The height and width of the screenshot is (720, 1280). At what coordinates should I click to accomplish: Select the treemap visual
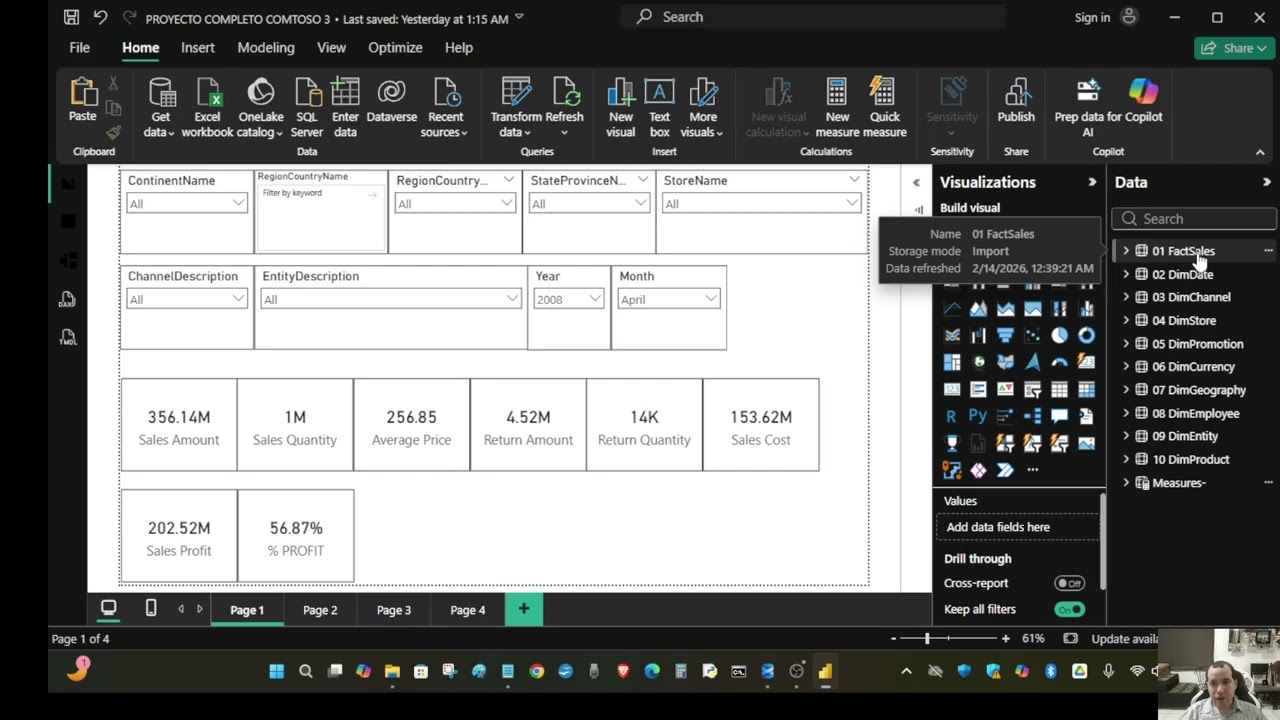tap(952, 362)
